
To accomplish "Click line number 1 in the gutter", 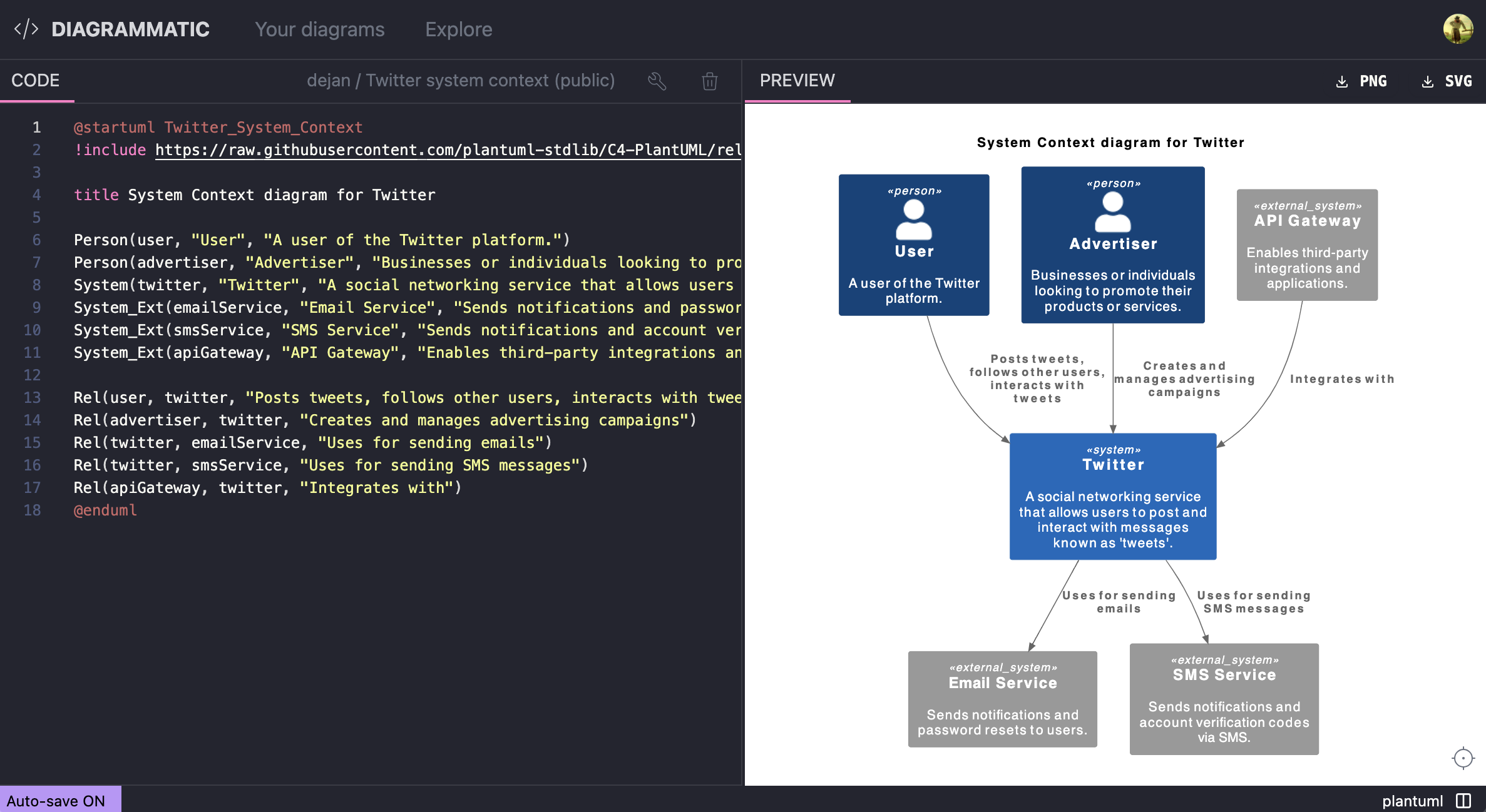I will coord(37,128).
